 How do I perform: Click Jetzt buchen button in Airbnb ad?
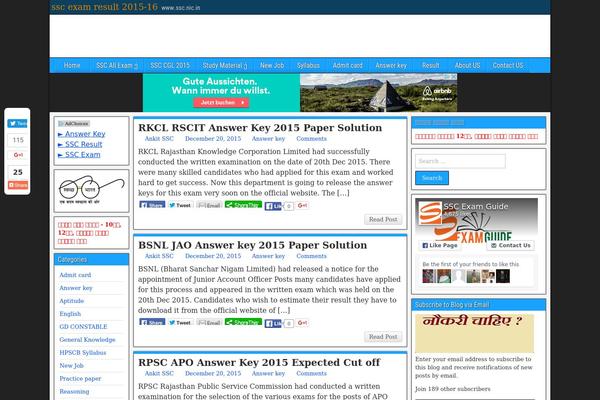221,103
